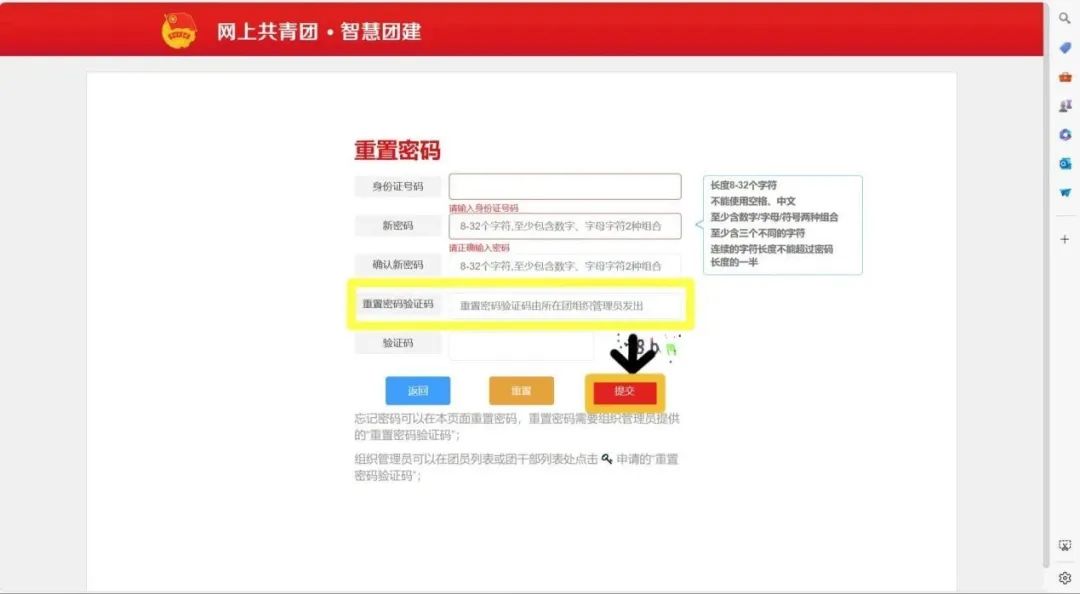Open the Microsoft 365 sidebar icon
The image size is (1080, 594).
1065,134
